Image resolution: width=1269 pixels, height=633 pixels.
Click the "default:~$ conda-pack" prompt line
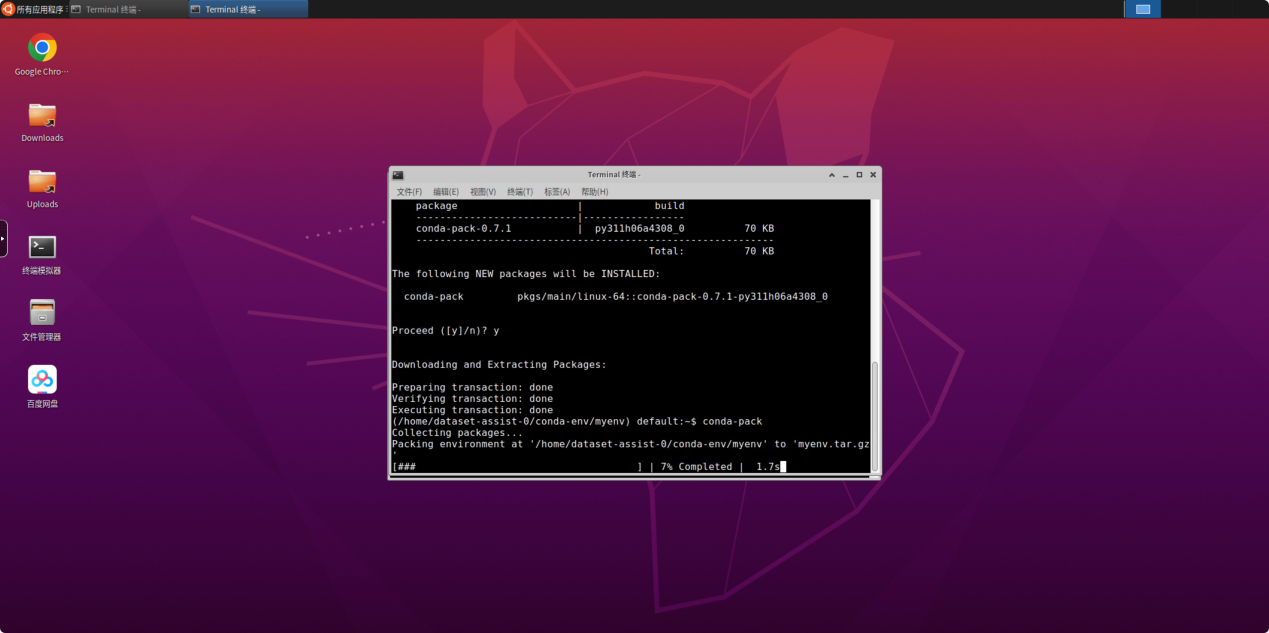pyautogui.click(x=576, y=422)
